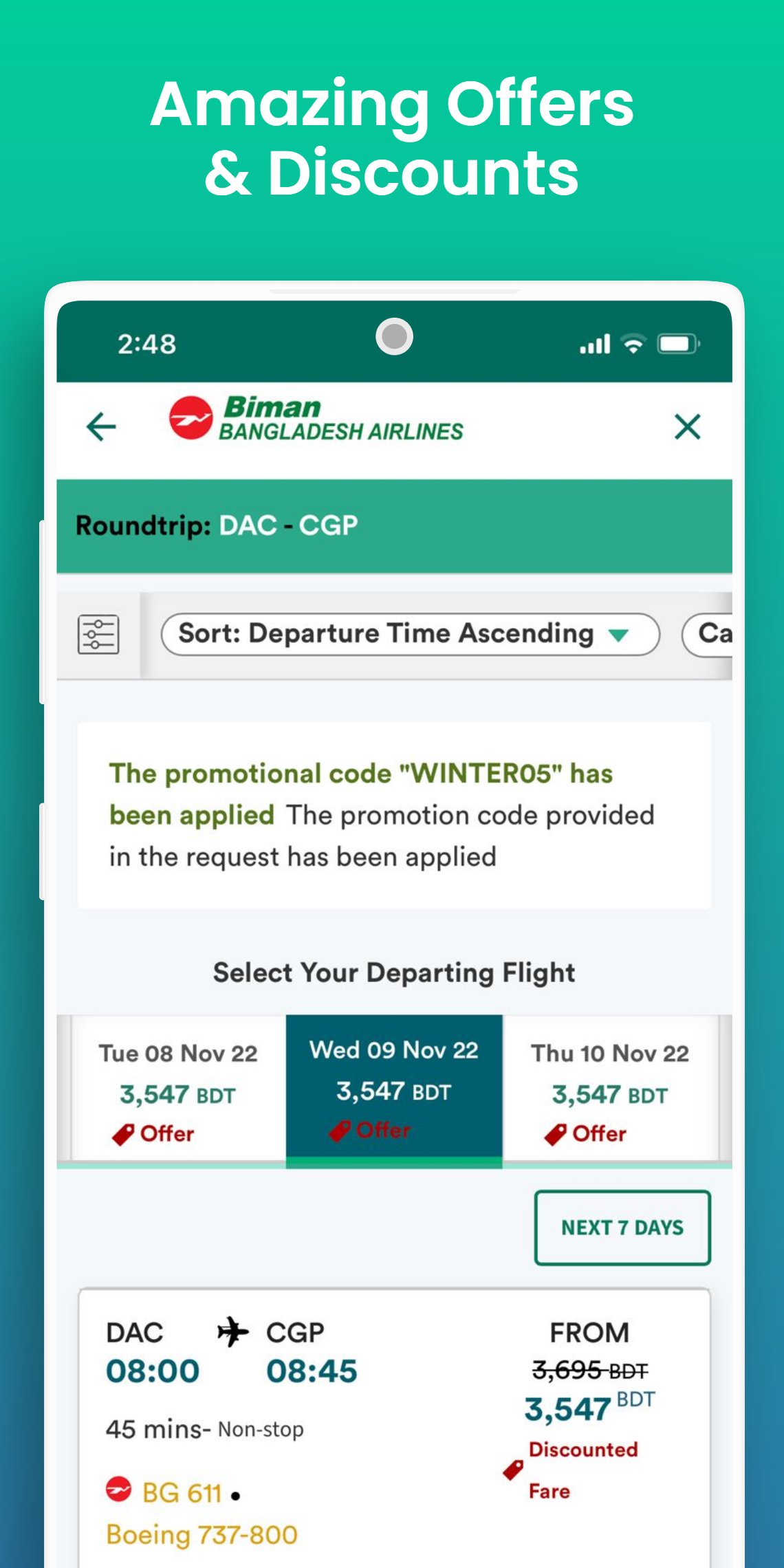The image size is (784, 1568).
Task: Open the filter settings icon
Action: coord(98,634)
